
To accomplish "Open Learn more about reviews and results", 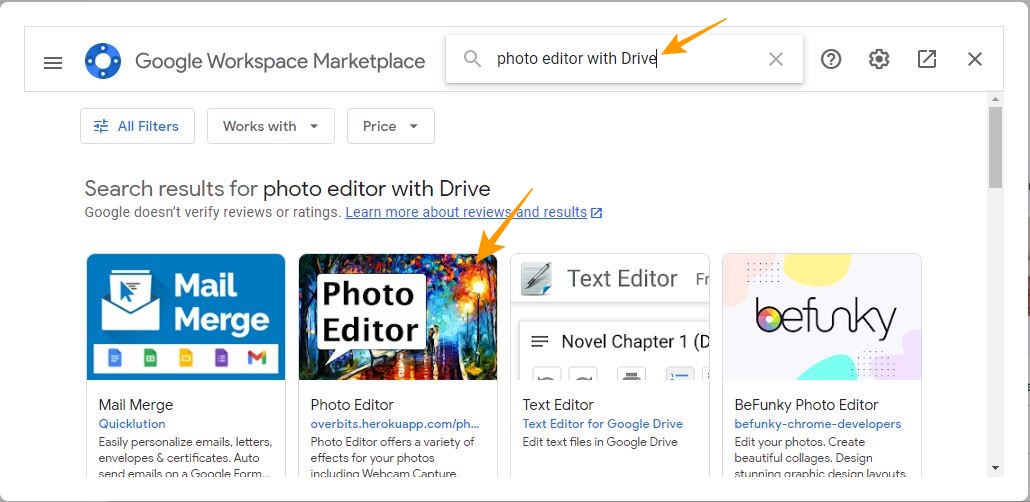I will (x=466, y=212).
